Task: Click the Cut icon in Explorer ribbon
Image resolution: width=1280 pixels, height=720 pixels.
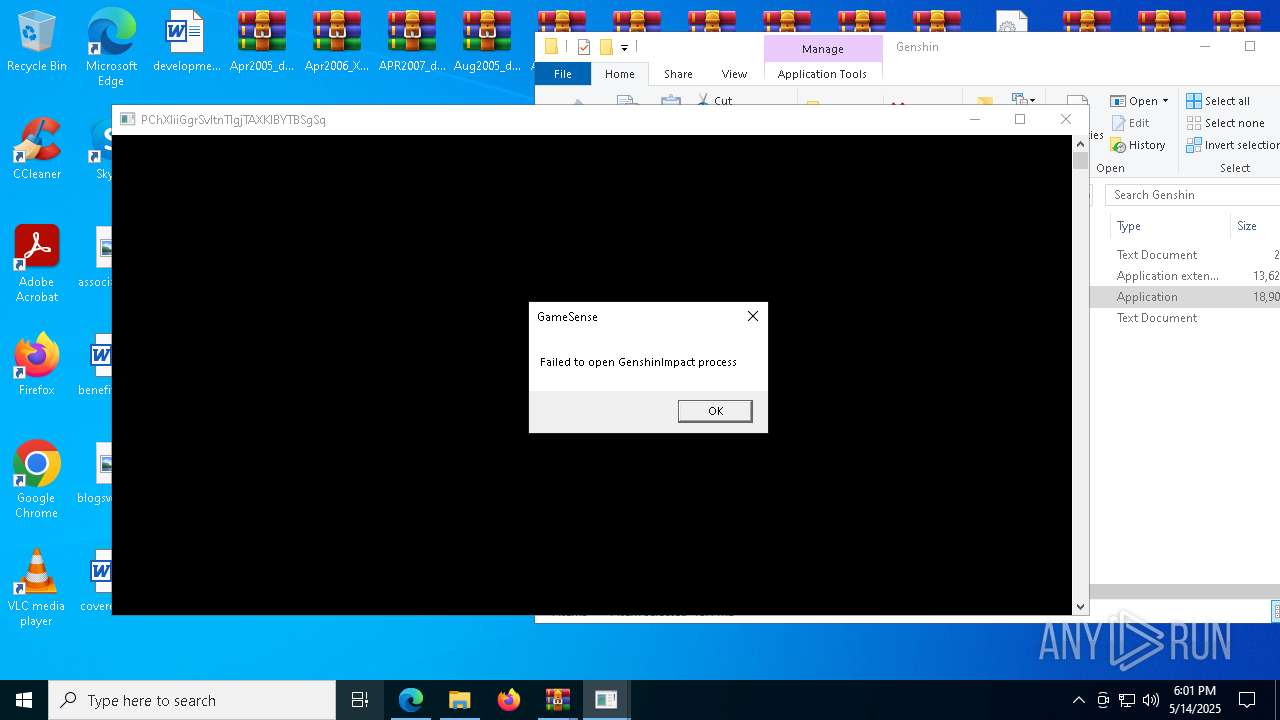Action: 715,100
